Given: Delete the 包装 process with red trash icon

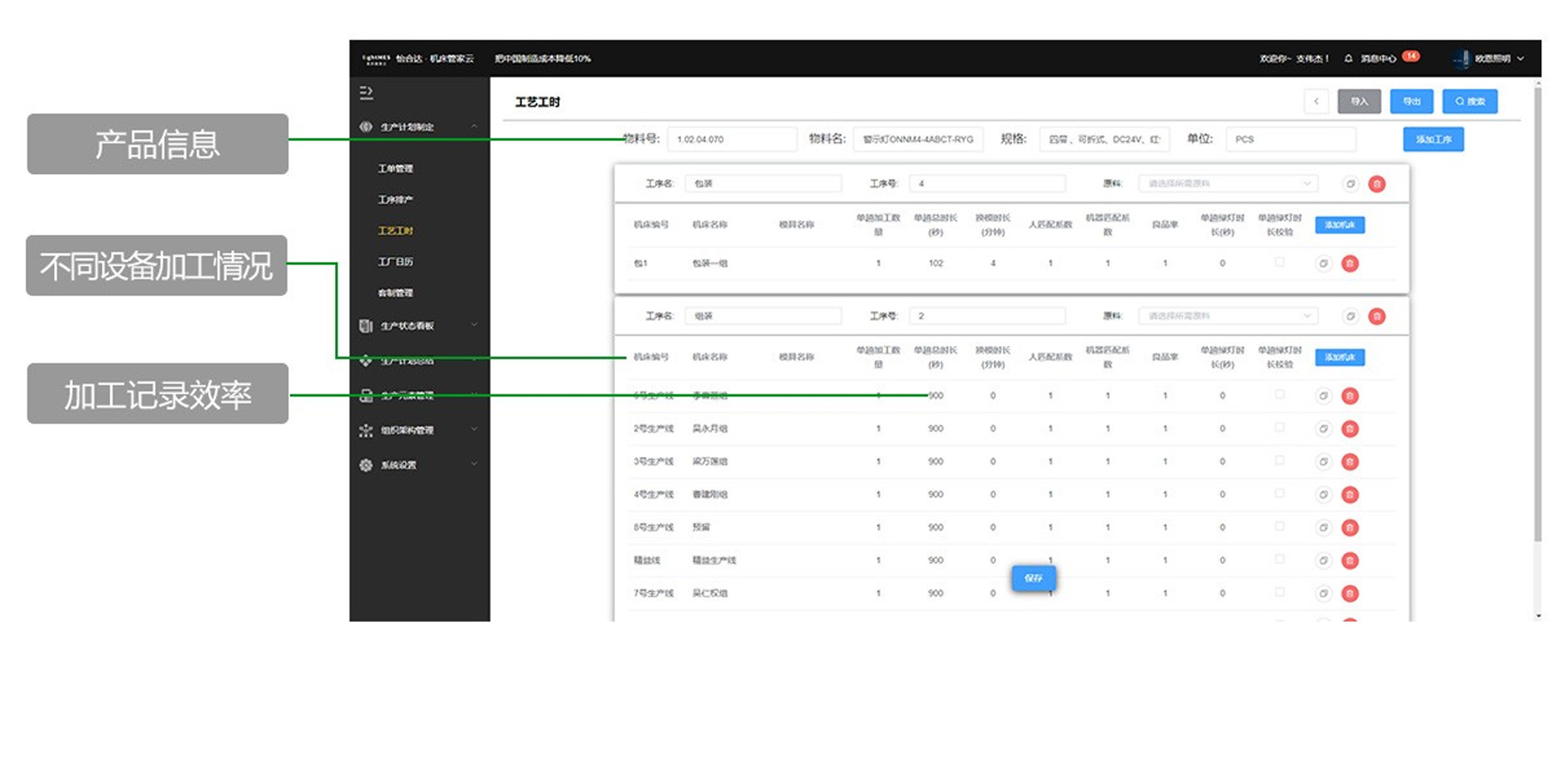Looking at the screenshot, I should pyautogui.click(x=1377, y=184).
